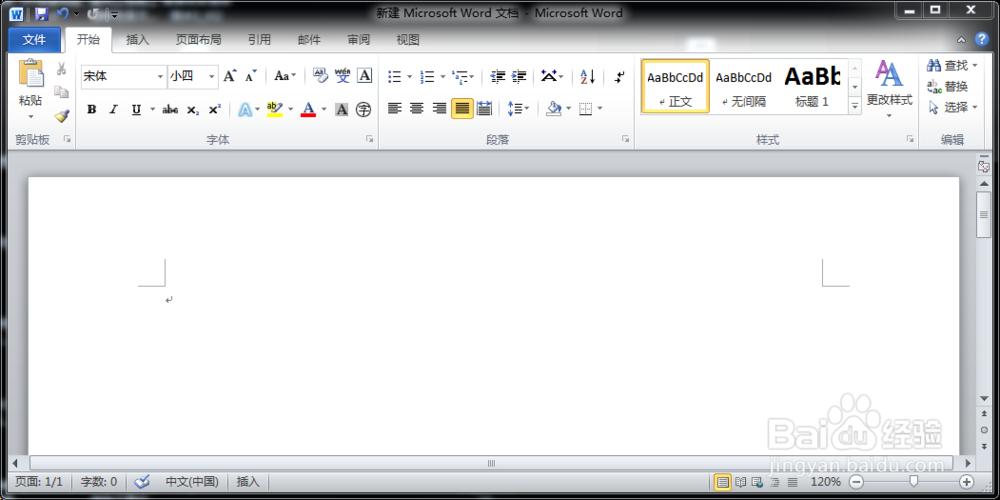Open the font size dropdown (小四)
1000x500 pixels.
coord(211,77)
